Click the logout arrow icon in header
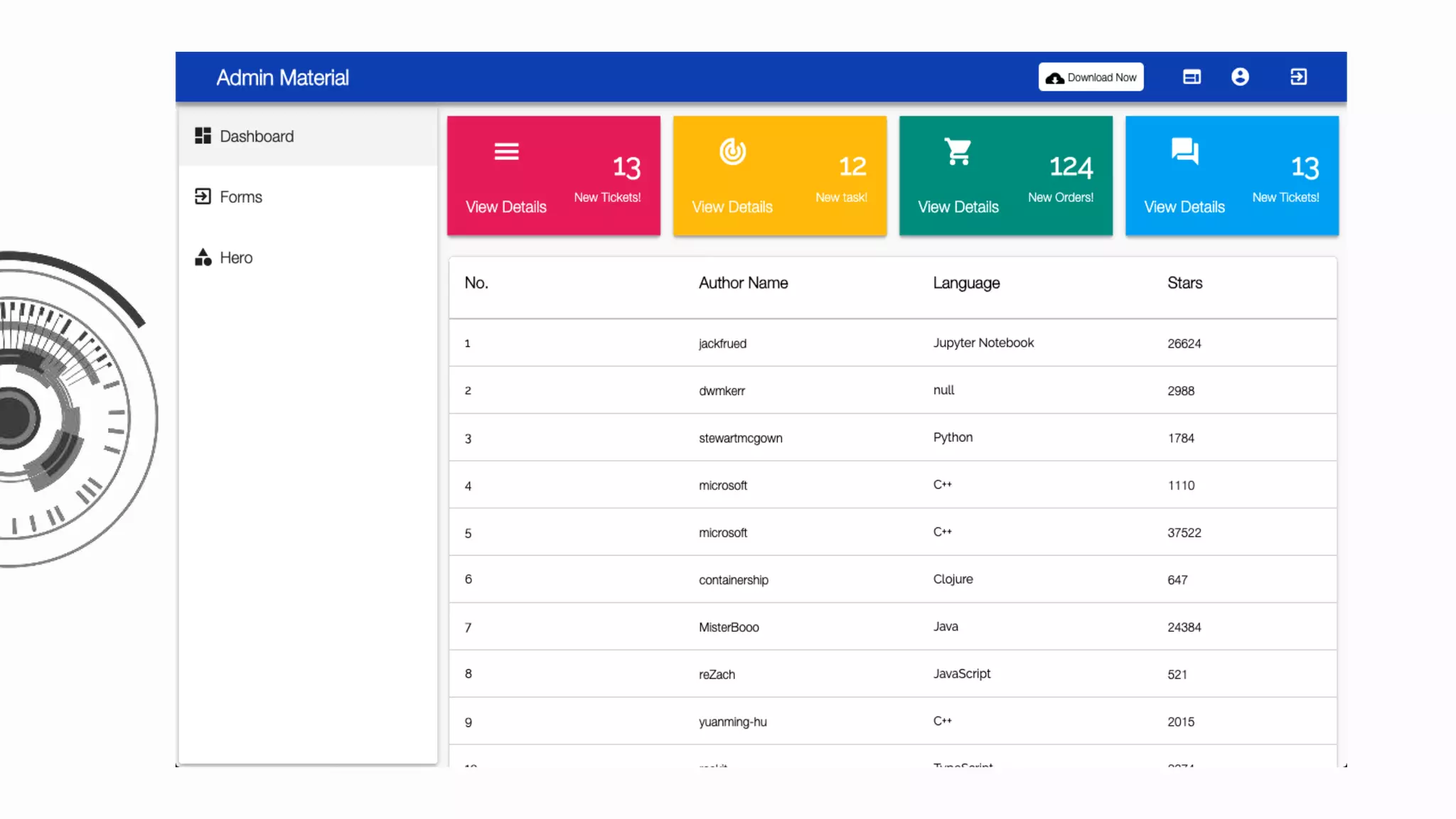This screenshot has height=819, width=1456. pyautogui.click(x=1298, y=77)
